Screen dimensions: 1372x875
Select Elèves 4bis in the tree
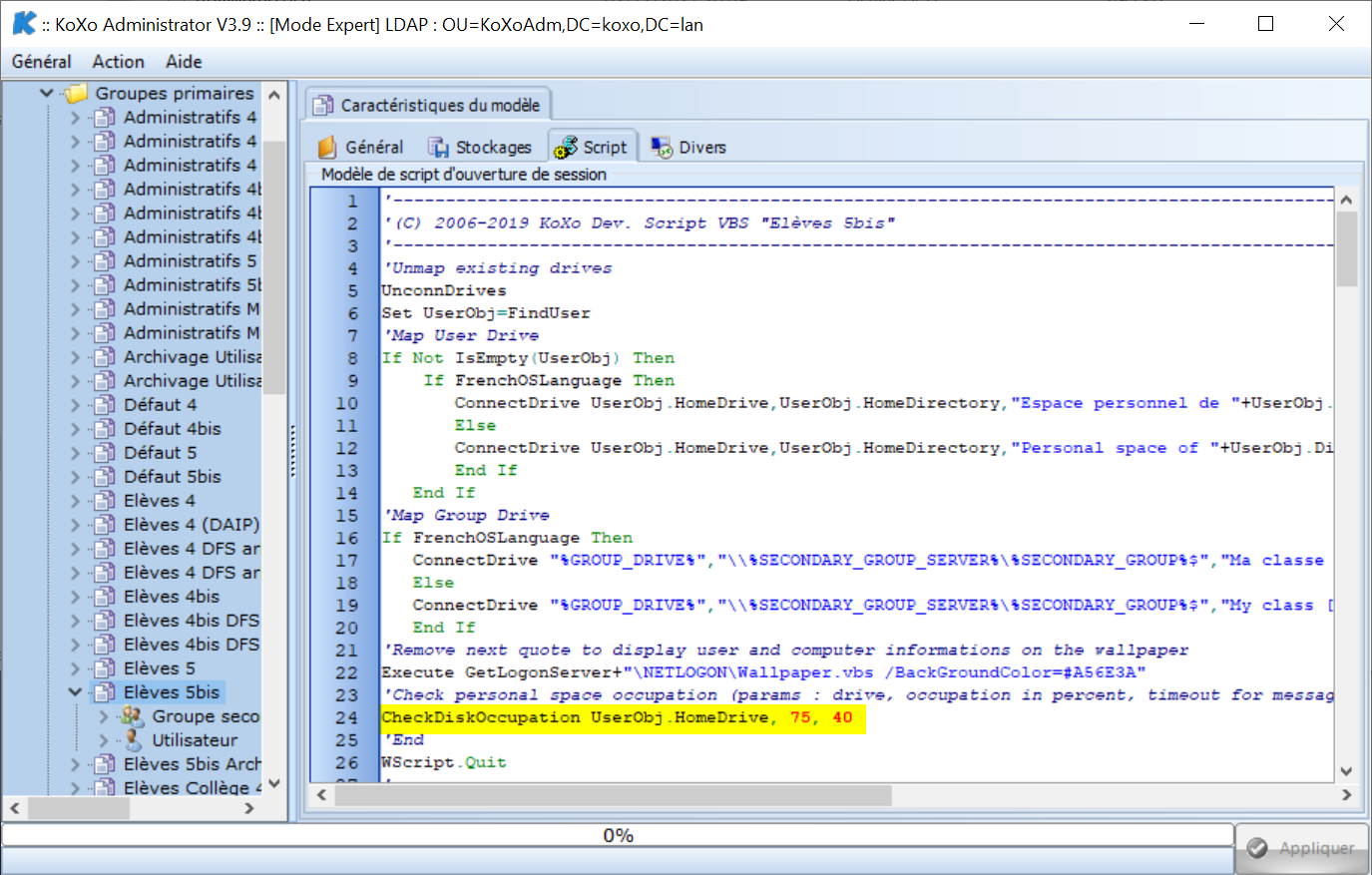pyautogui.click(x=172, y=597)
